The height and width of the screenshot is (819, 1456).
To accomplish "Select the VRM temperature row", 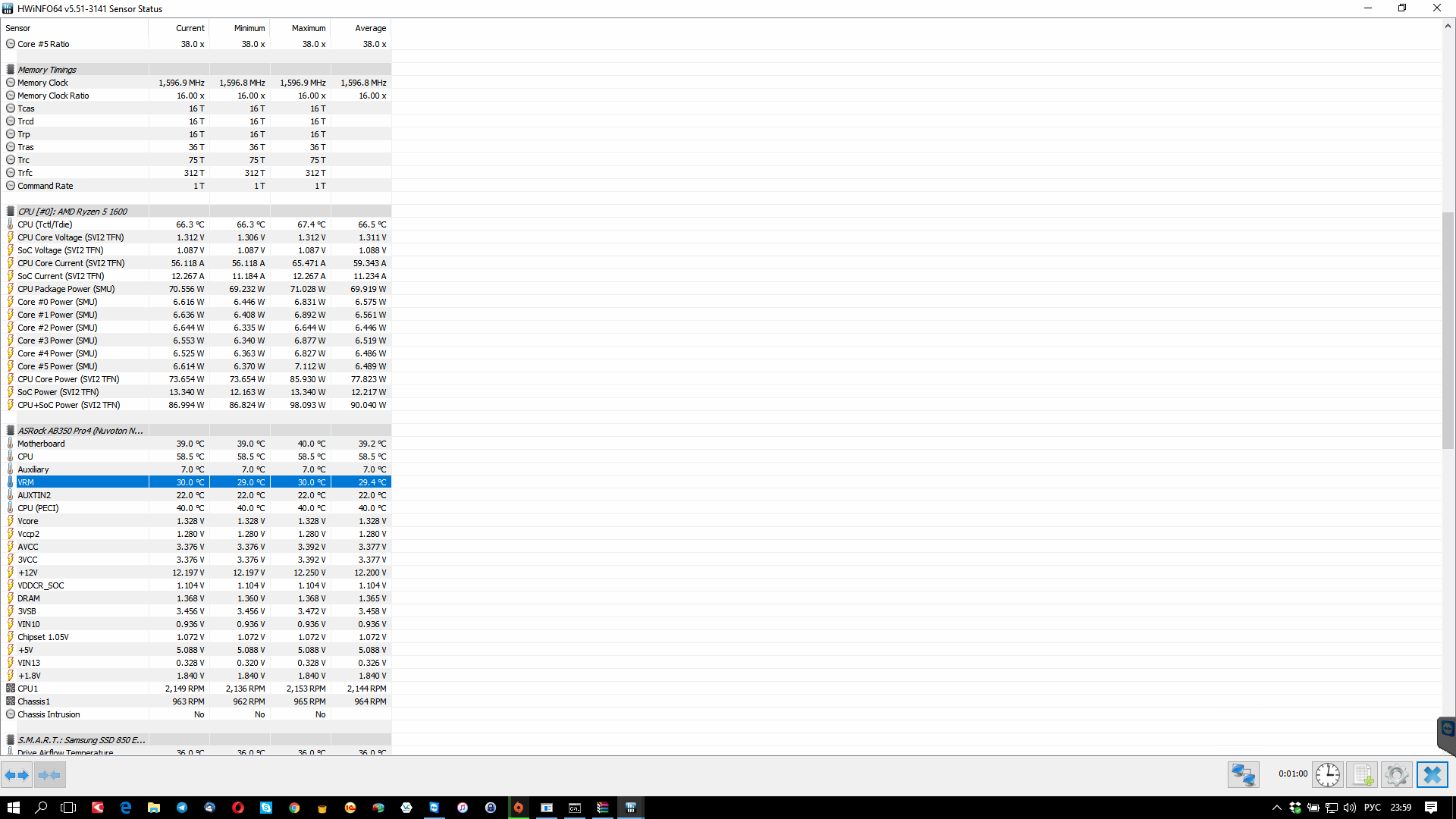I will click(x=76, y=482).
